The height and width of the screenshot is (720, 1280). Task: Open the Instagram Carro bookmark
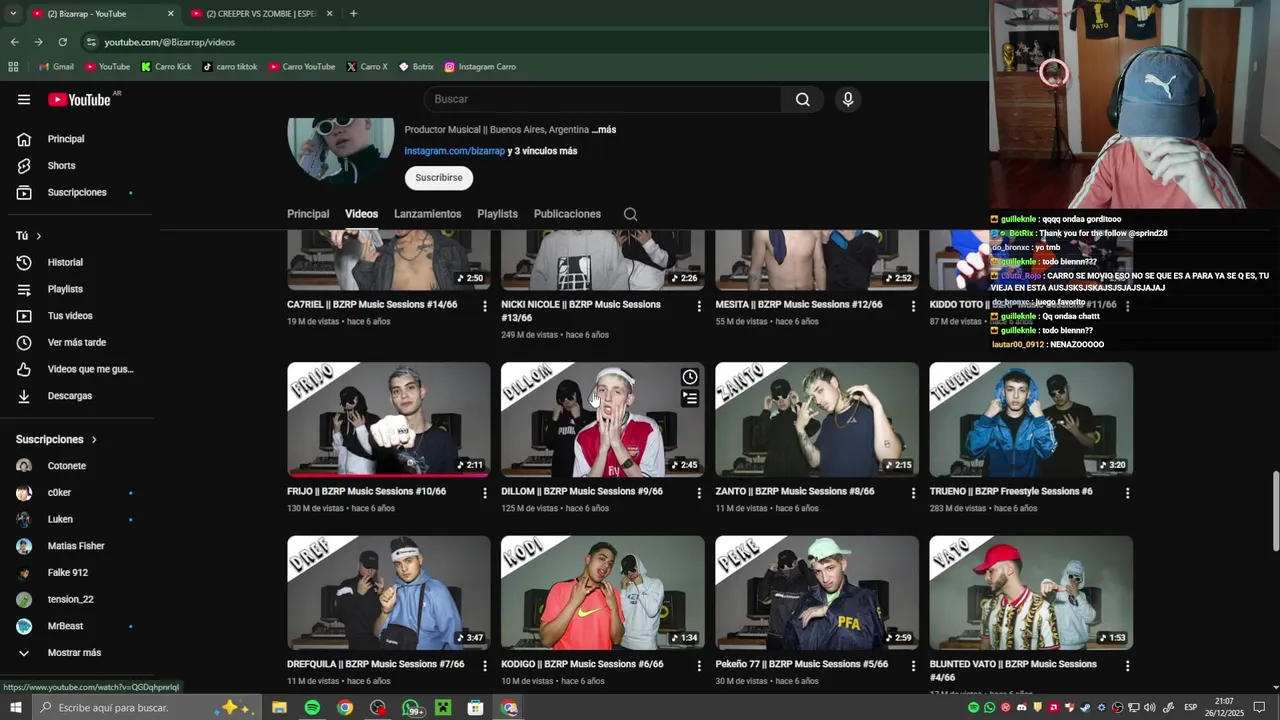(x=480, y=67)
